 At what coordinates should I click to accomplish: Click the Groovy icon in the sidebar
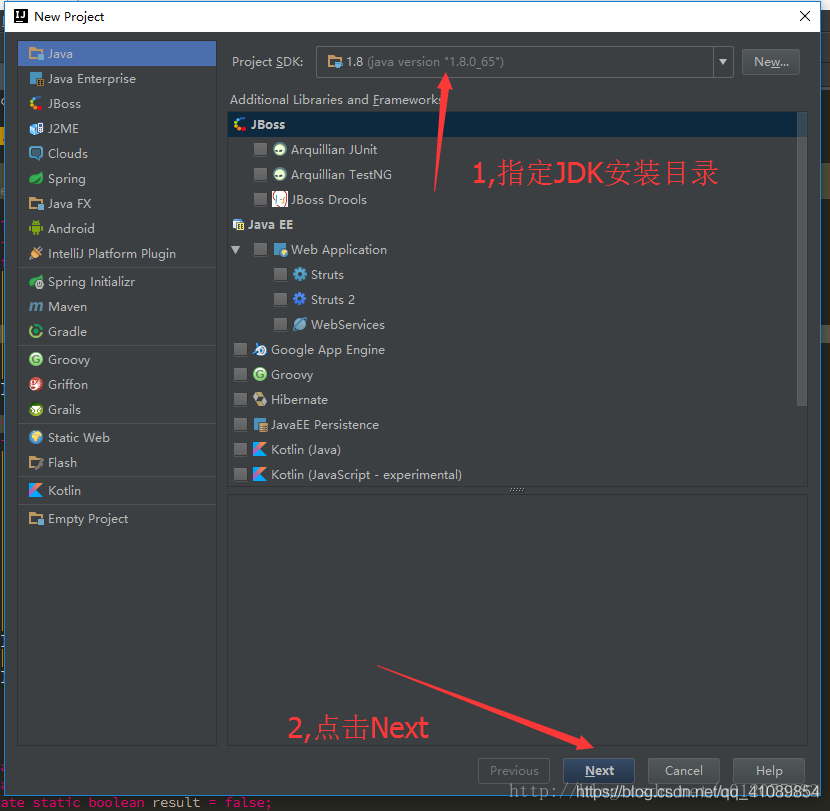pos(36,359)
